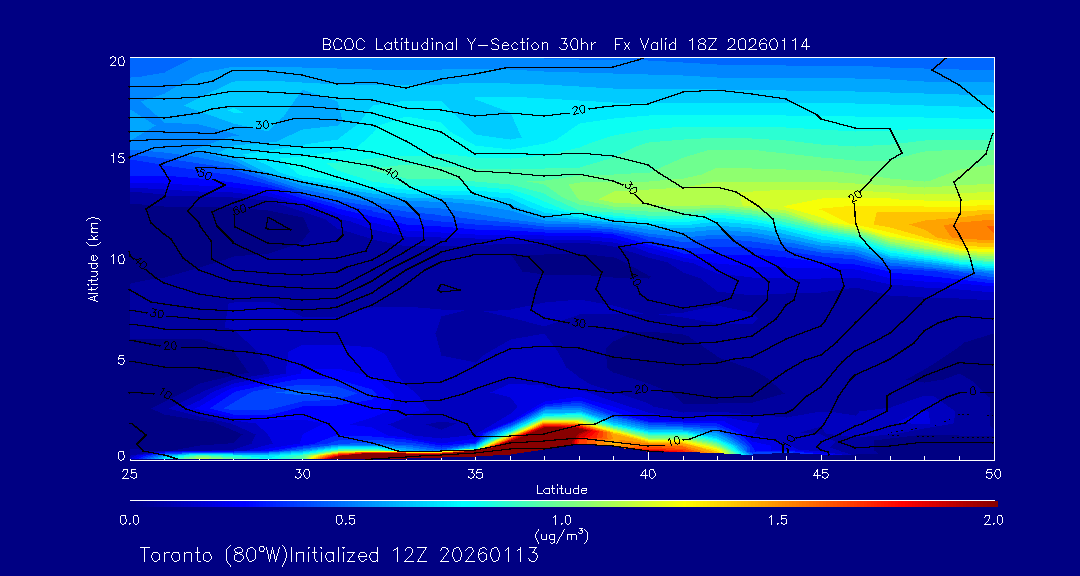Viewport: 1080px width, 576px height.
Task: Click the "60" contour label in jet core
Action: click(240, 209)
